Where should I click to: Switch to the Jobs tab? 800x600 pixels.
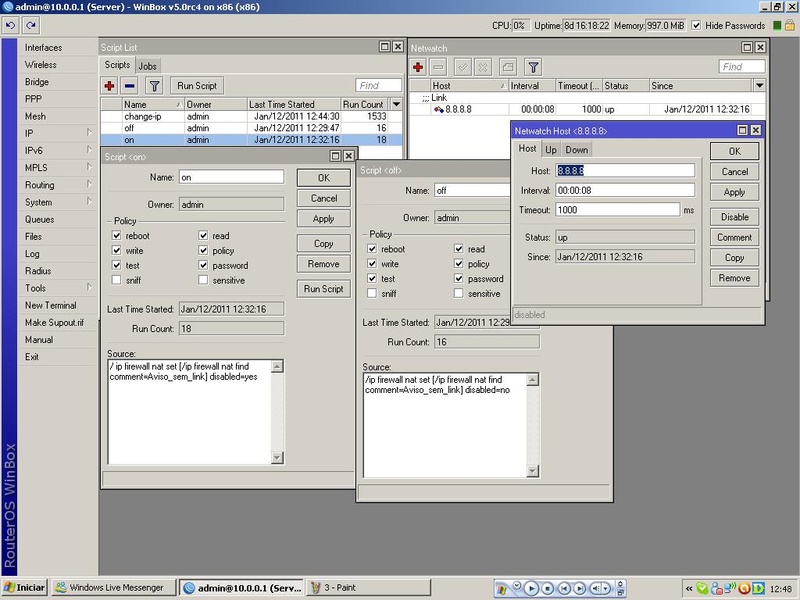(147, 66)
